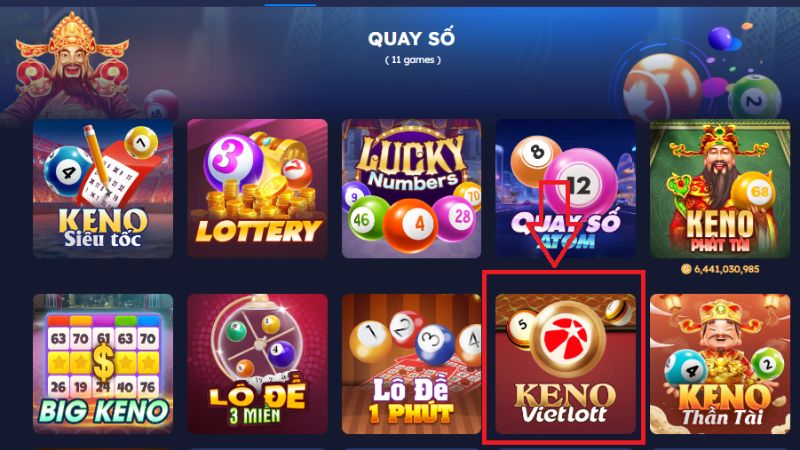Click the active blue tab indicator at top
800x450 pixels.
click(x=290, y=5)
